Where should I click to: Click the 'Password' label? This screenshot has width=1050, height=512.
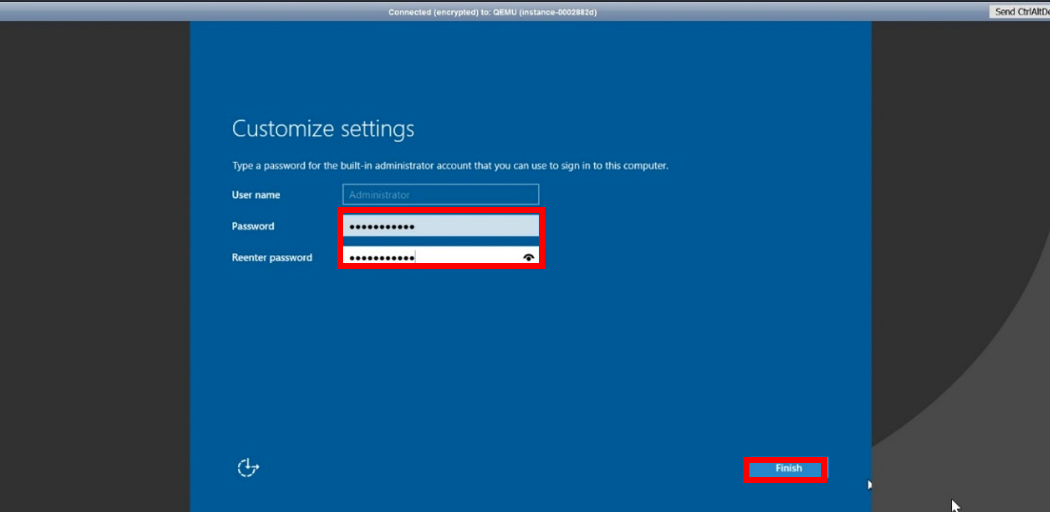pos(253,226)
